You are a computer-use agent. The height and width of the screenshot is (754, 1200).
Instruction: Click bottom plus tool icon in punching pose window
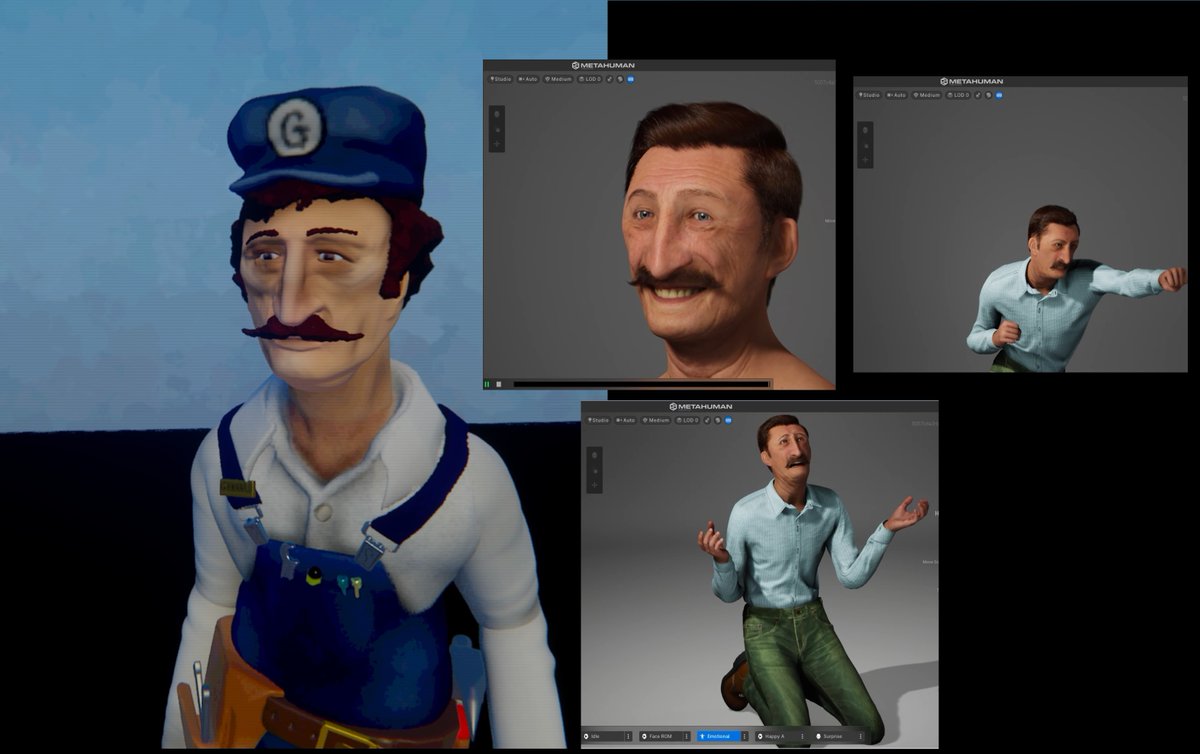[x=865, y=160]
